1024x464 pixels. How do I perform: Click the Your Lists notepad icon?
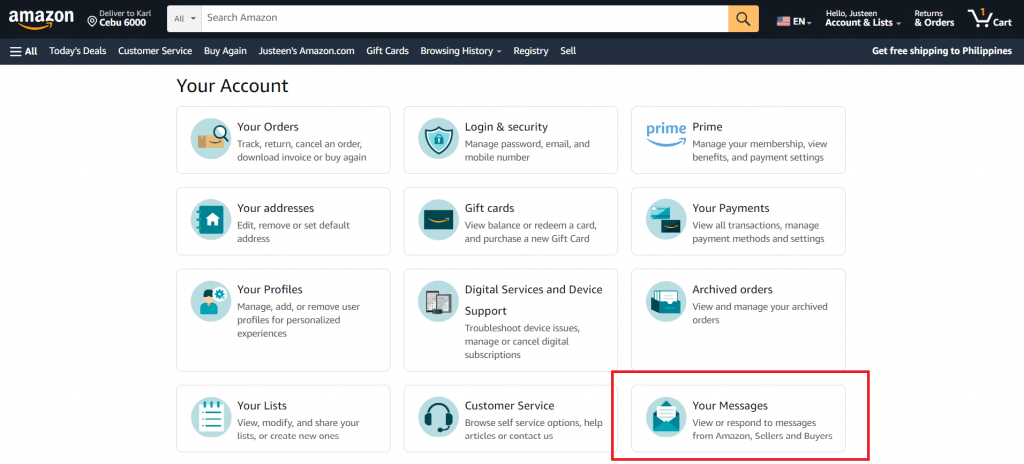(x=210, y=417)
